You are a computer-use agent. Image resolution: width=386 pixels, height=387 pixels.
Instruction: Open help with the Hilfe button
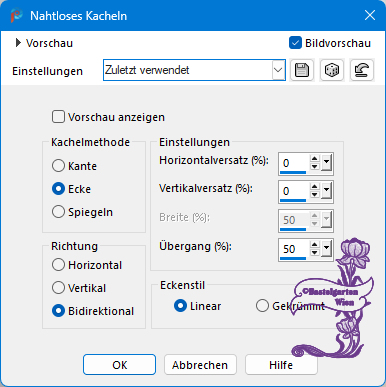pyautogui.click(x=281, y=365)
